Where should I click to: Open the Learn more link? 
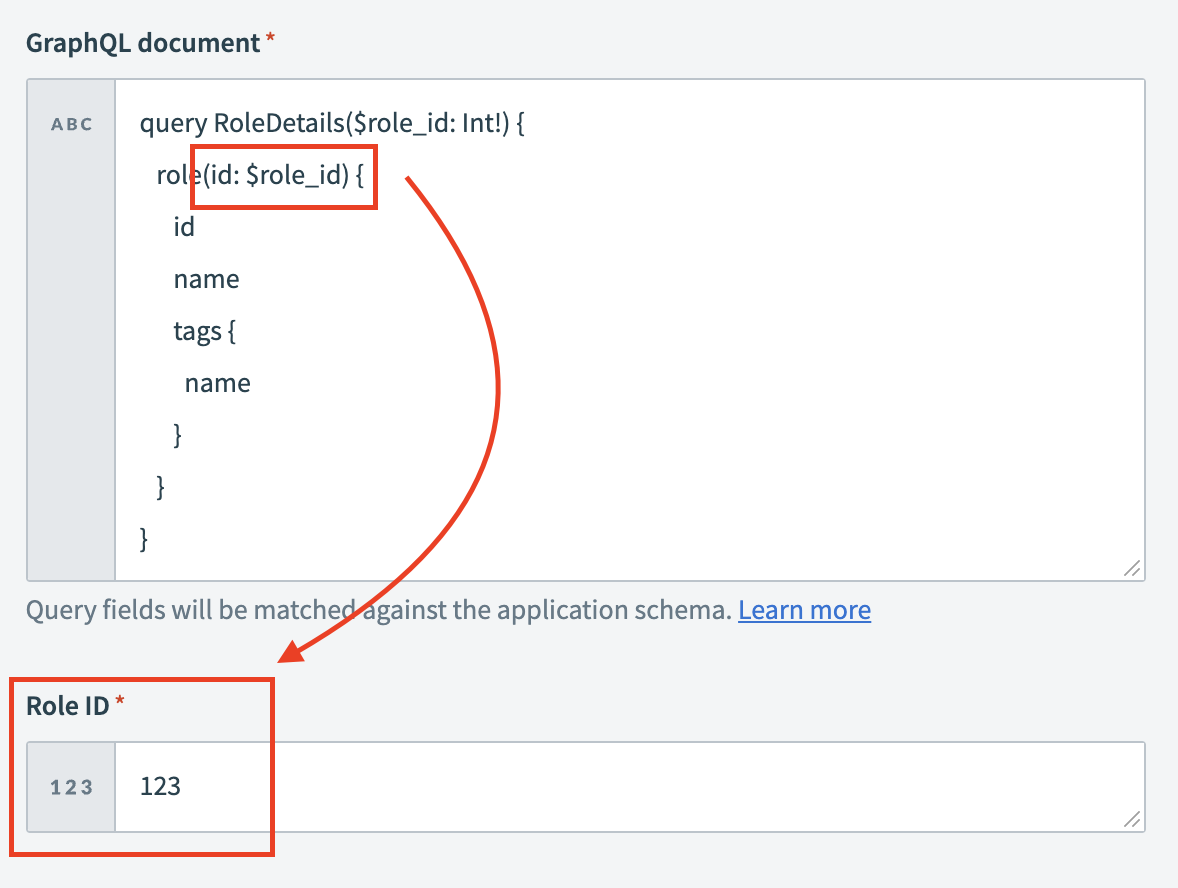click(804, 609)
